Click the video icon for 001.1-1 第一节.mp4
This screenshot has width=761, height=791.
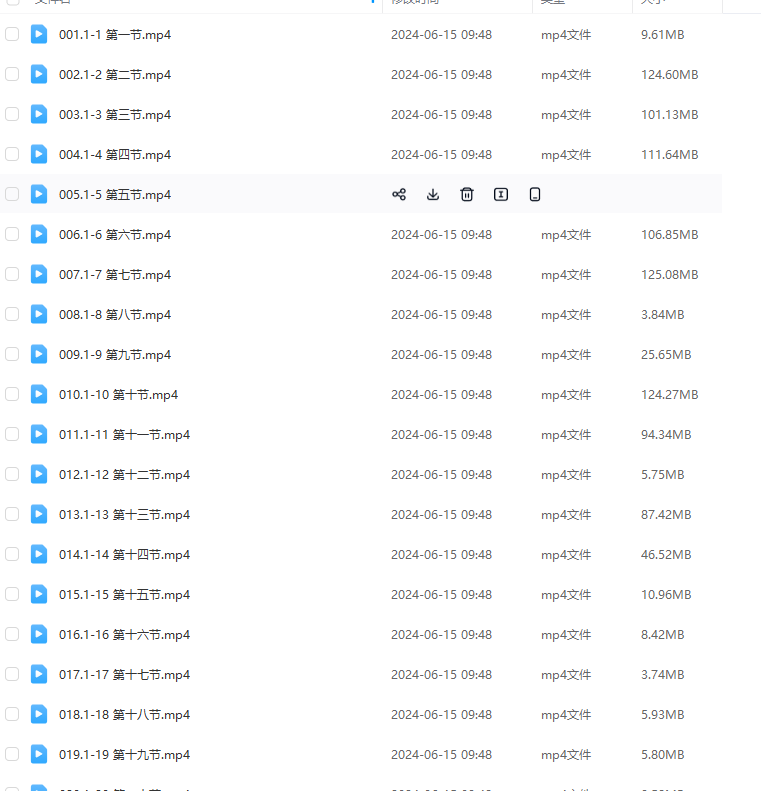click(x=39, y=35)
